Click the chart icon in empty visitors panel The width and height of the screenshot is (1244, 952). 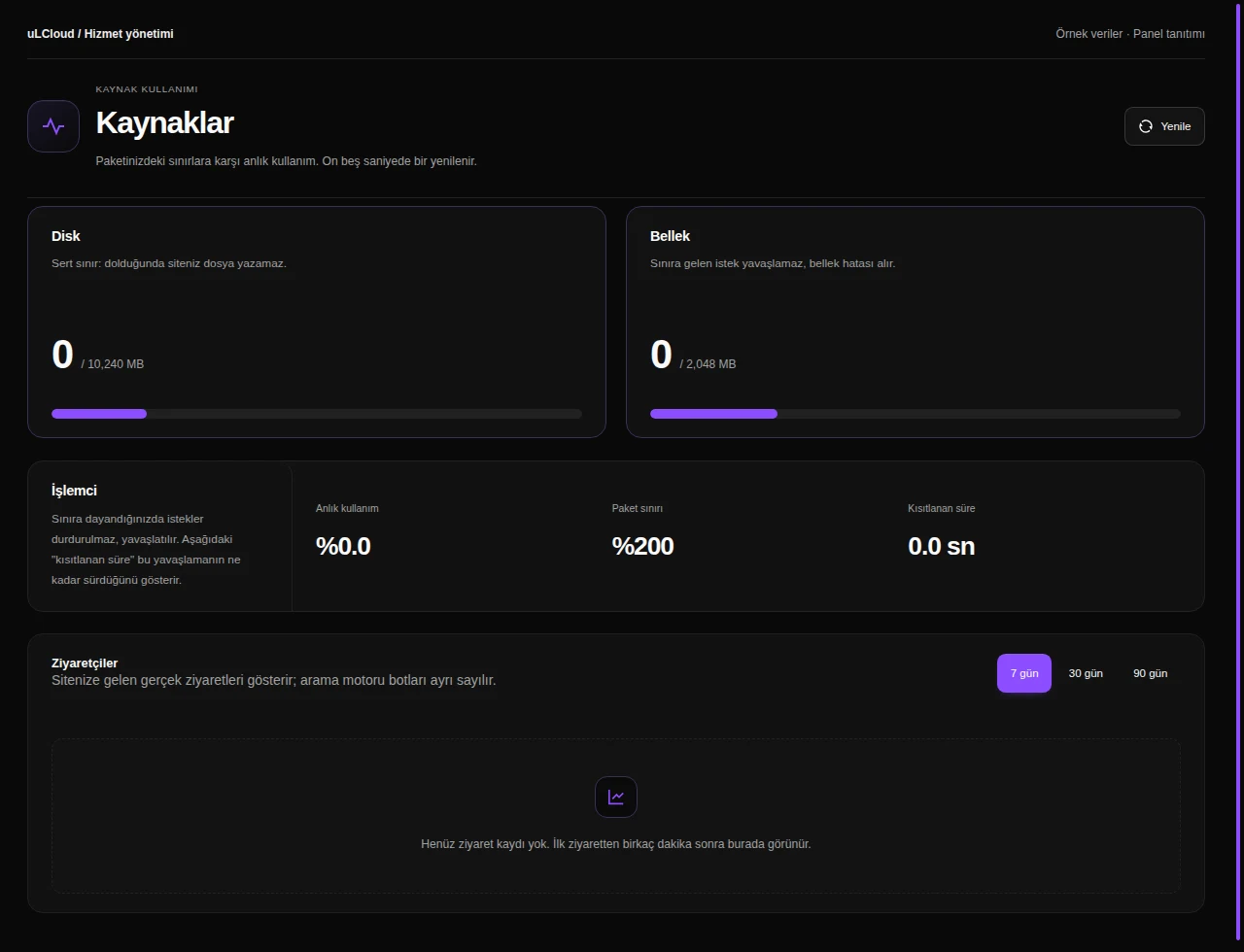(x=616, y=797)
